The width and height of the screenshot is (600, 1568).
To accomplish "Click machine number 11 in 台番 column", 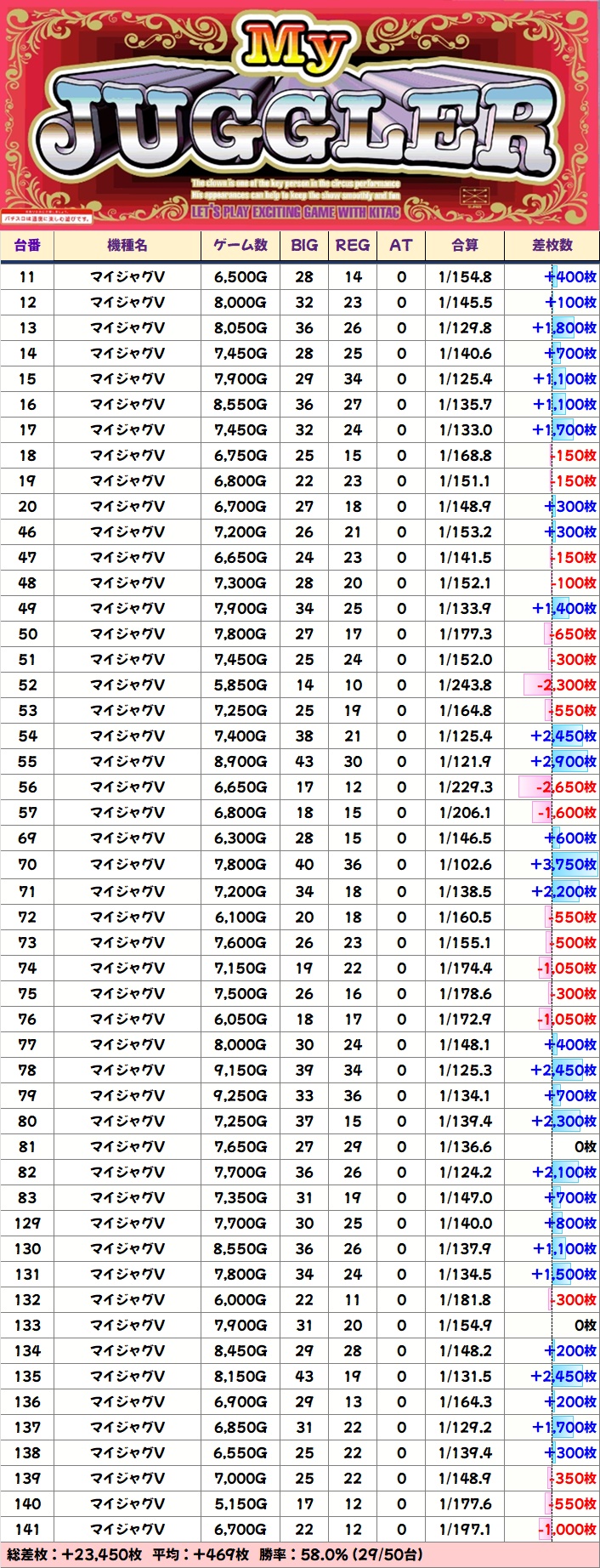I will coord(27,277).
